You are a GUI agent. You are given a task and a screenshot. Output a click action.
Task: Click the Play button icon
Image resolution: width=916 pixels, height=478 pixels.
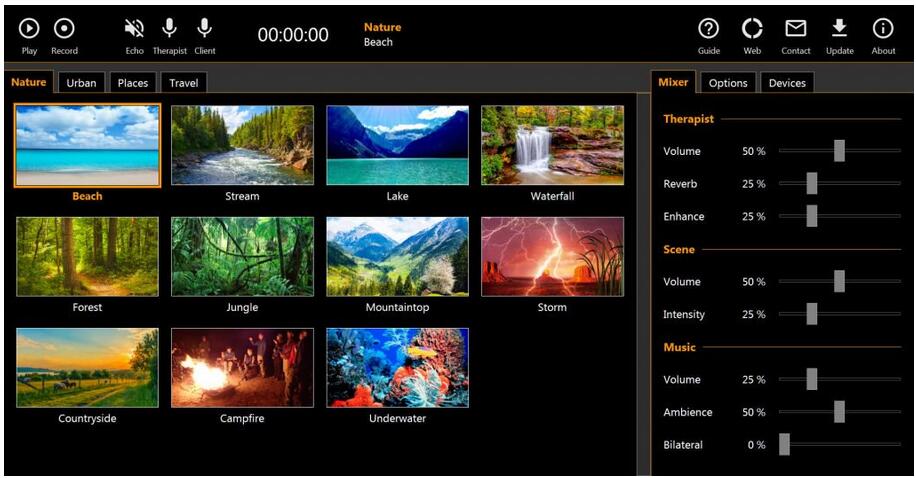click(29, 30)
